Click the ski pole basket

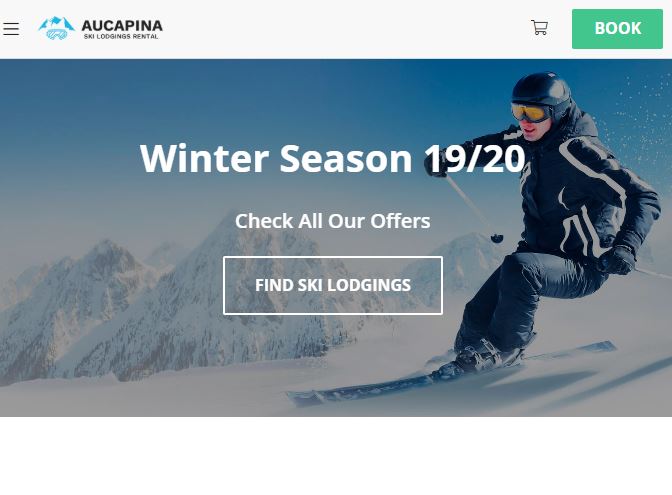pyautogui.click(x=497, y=238)
